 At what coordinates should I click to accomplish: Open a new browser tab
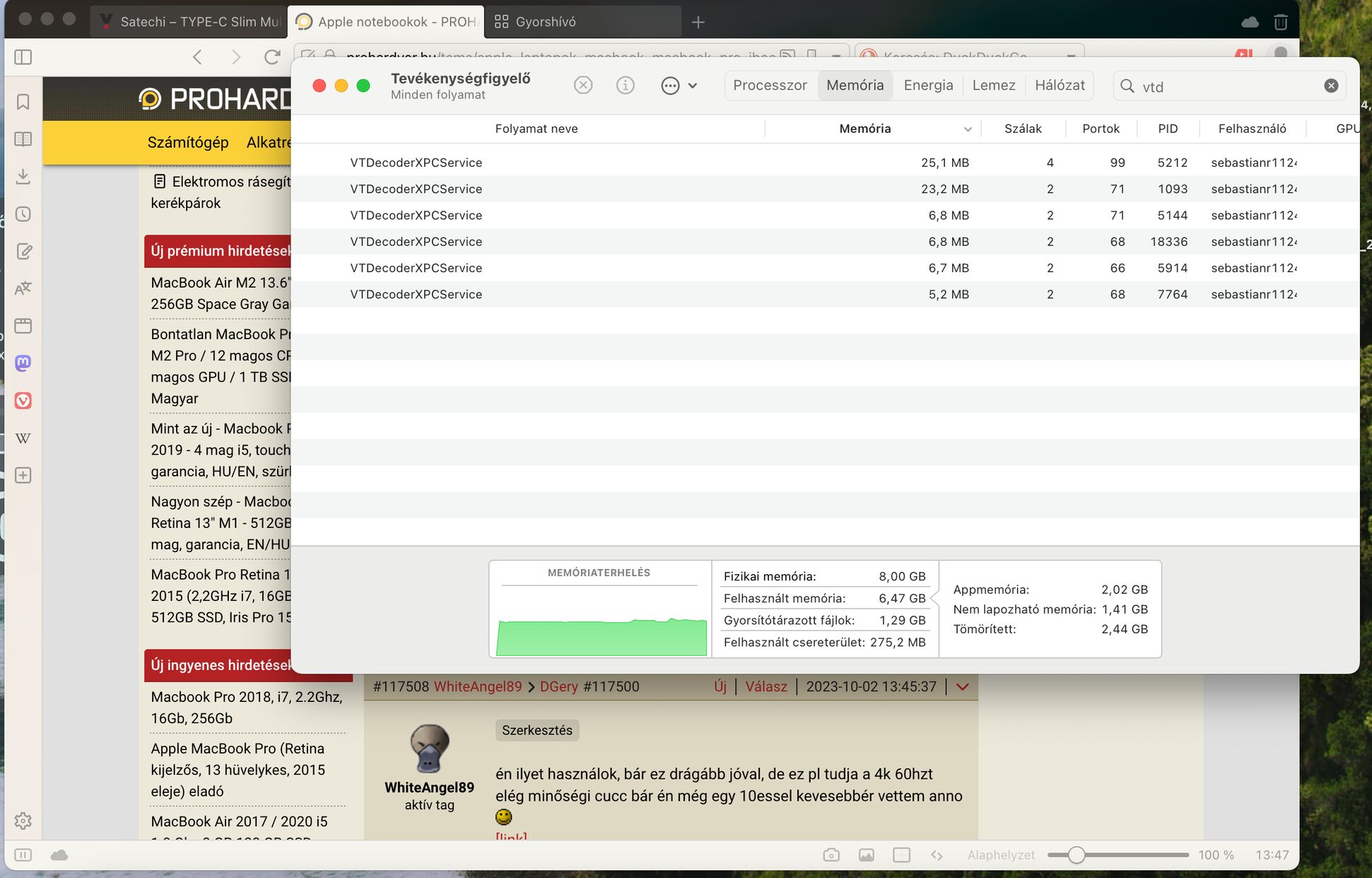698,22
